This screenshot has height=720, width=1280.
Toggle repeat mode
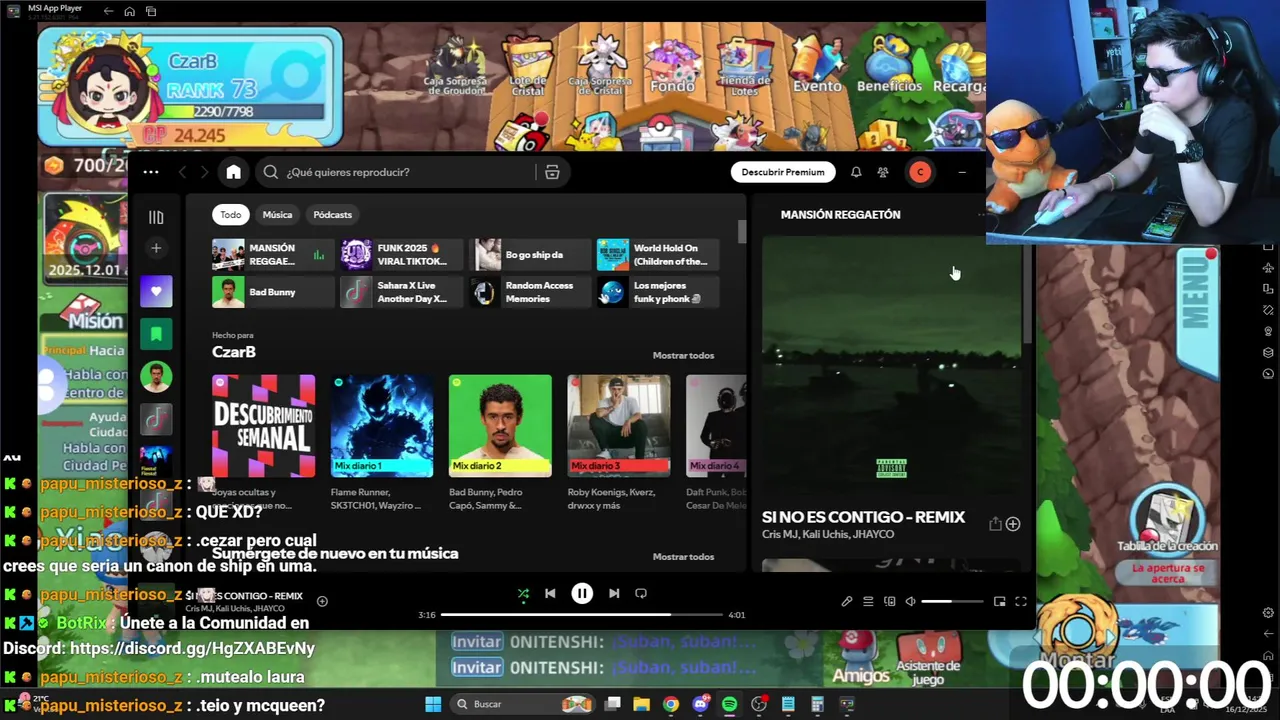pyautogui.click(x=641, y=593)
